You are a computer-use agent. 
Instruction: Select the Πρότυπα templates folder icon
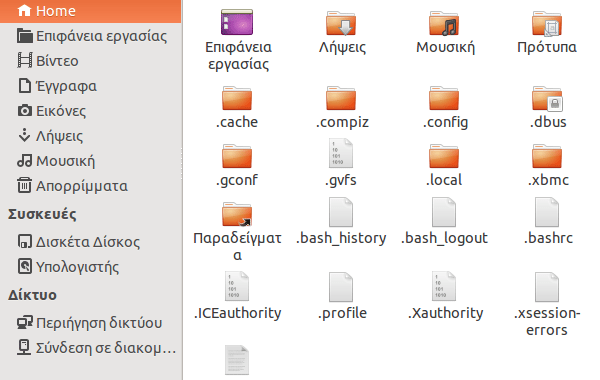547,23
